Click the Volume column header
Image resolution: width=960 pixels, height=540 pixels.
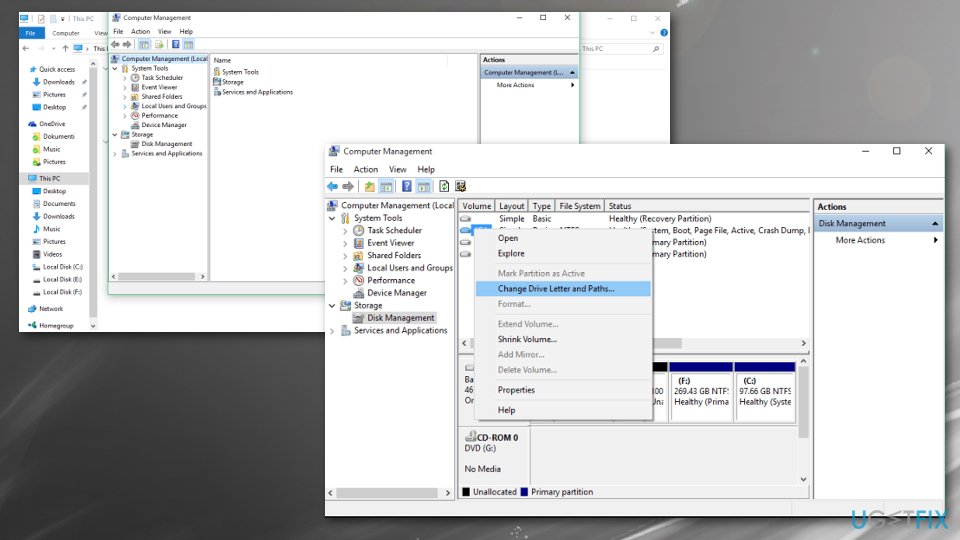click(476, 206)
